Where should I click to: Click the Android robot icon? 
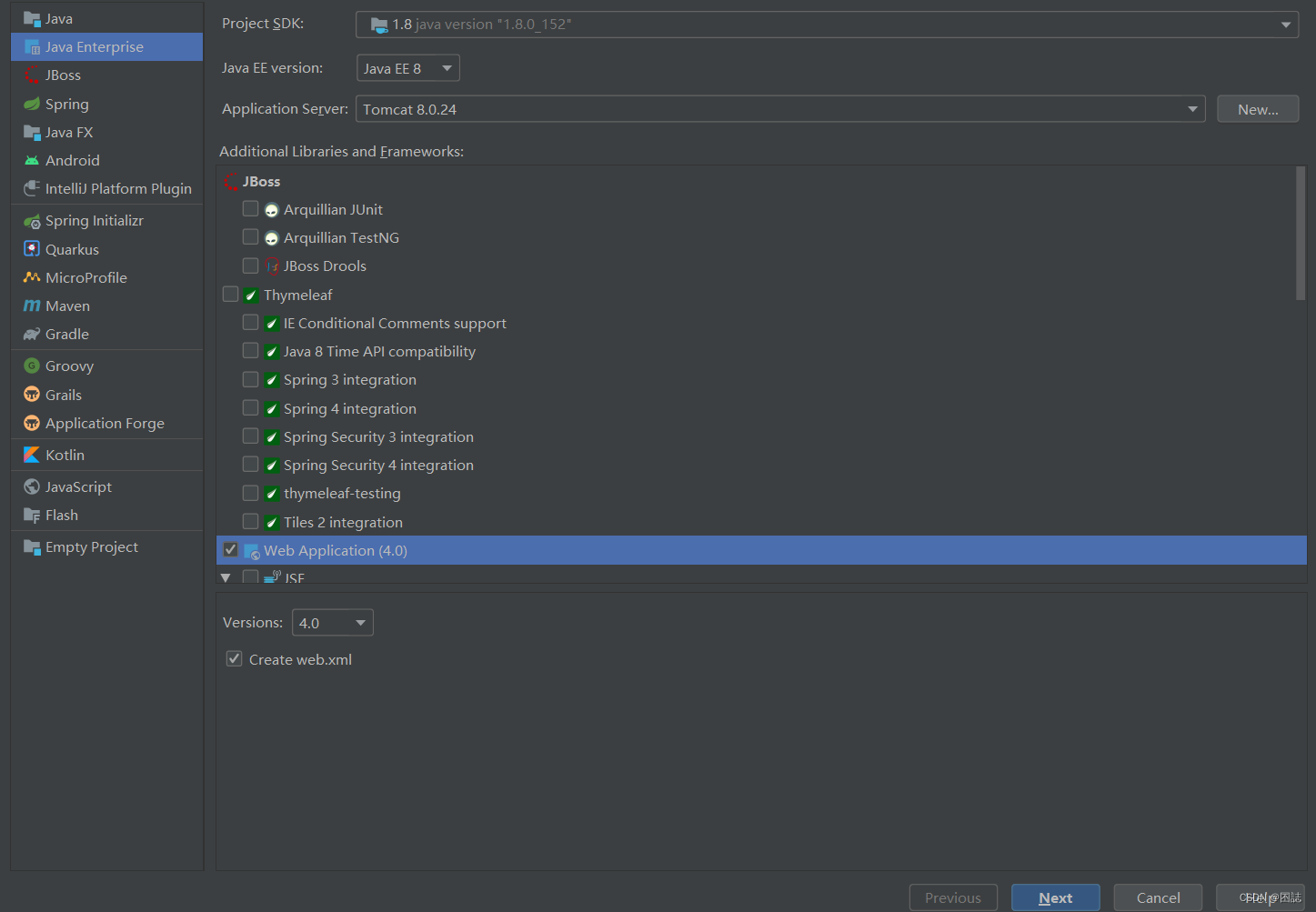tap(32, 161)
